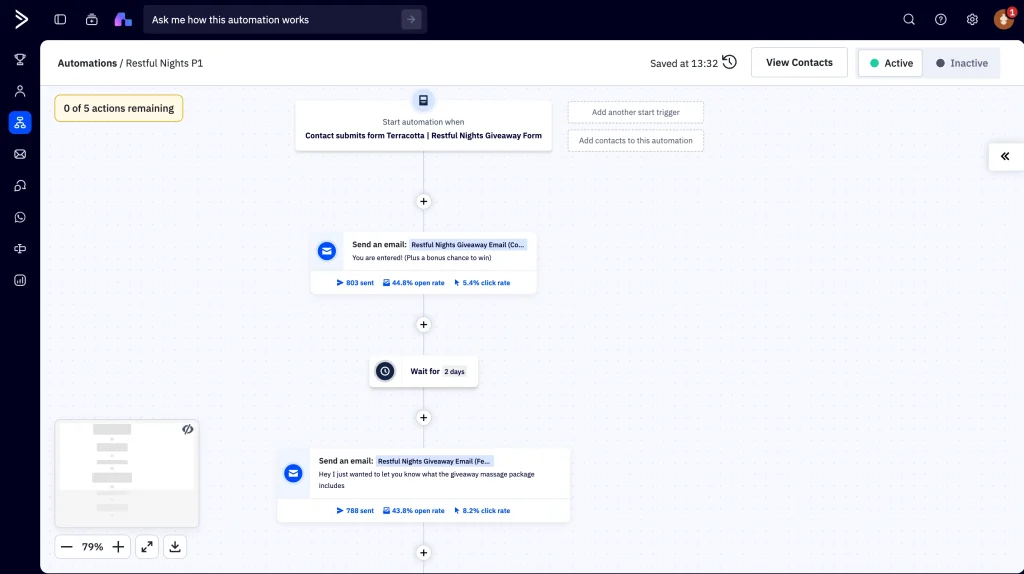Open Reports chart icon in sidebar
The height and width of the screenshot is (574, 1024).
(20, 280)
